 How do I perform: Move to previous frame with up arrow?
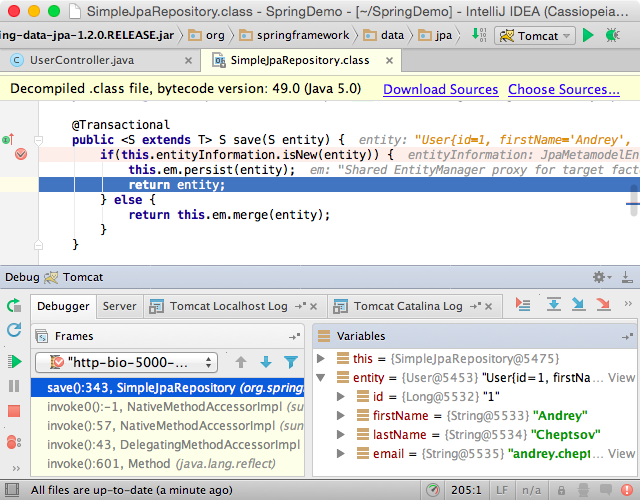pos(241,362)
